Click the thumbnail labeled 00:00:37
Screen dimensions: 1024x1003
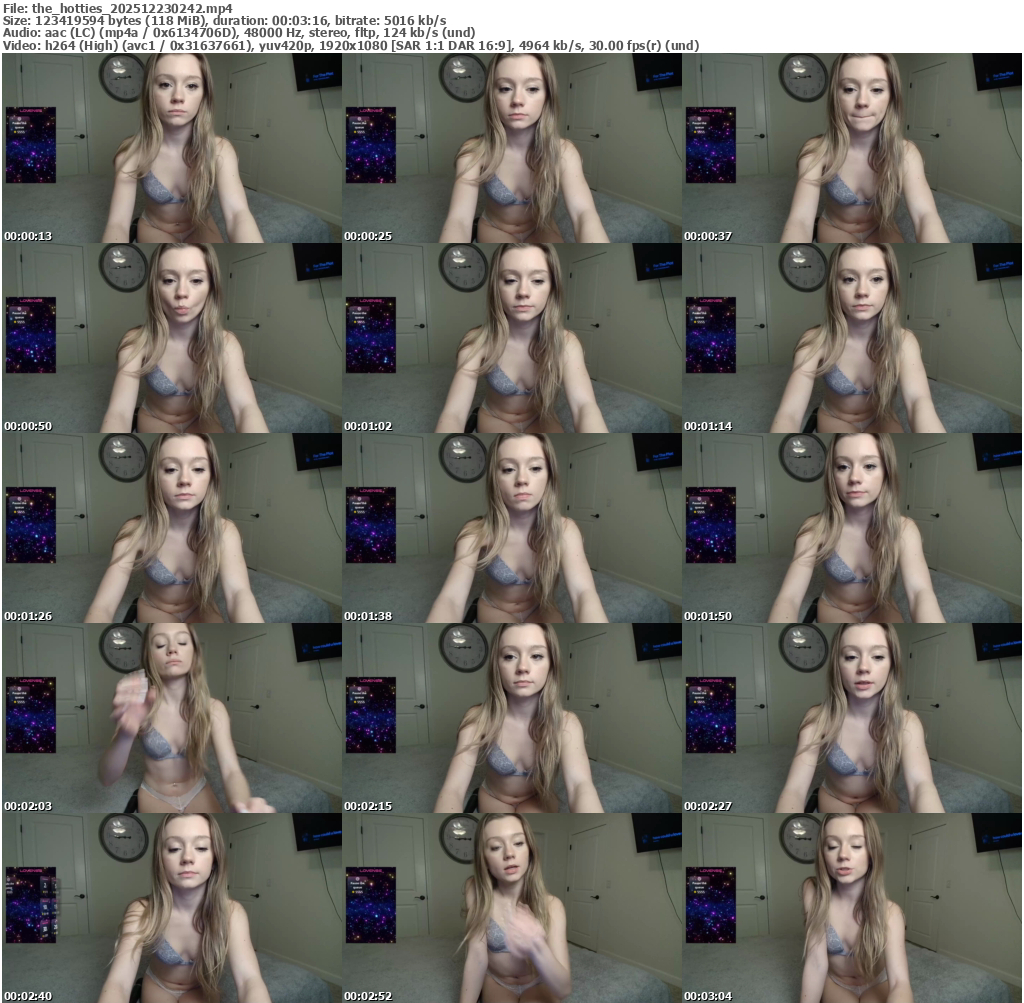(851, 148)
